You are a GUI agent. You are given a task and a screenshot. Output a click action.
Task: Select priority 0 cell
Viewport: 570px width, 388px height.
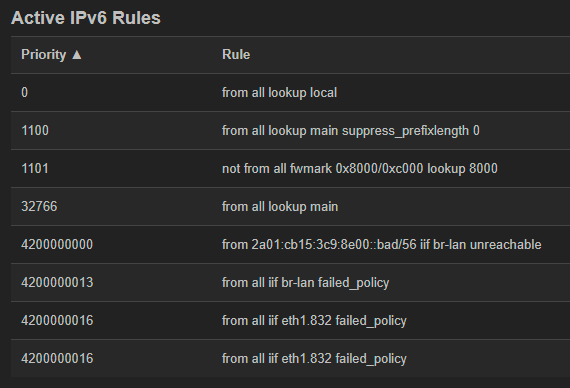click(x=25, y=92)
